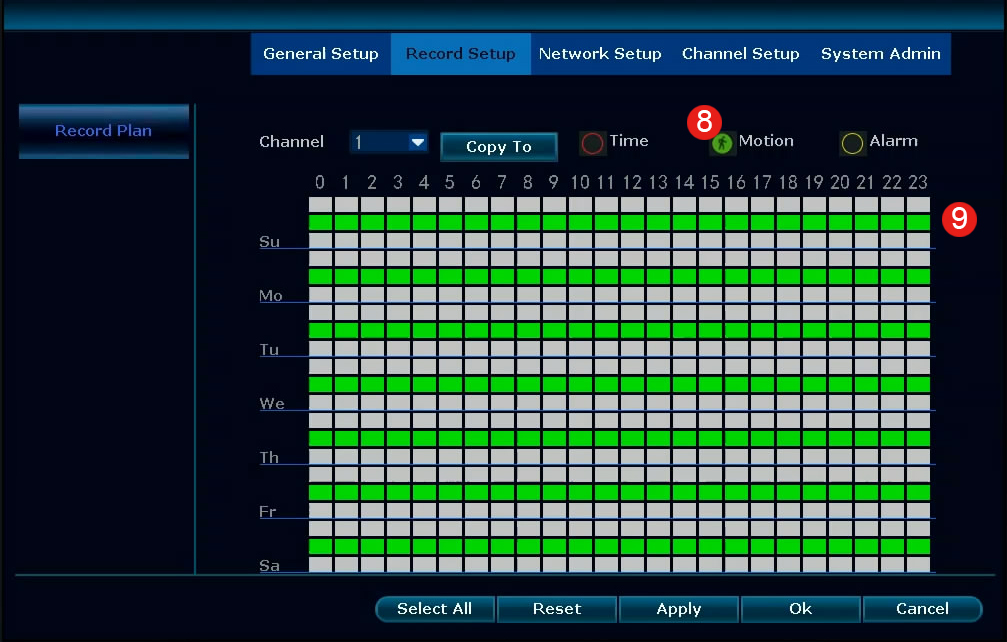Image resolution: width=1007 pixels, height=642 pixels.
Task: Click Monday top gray time cell at hour 5
Action: [x=450, y=259]
